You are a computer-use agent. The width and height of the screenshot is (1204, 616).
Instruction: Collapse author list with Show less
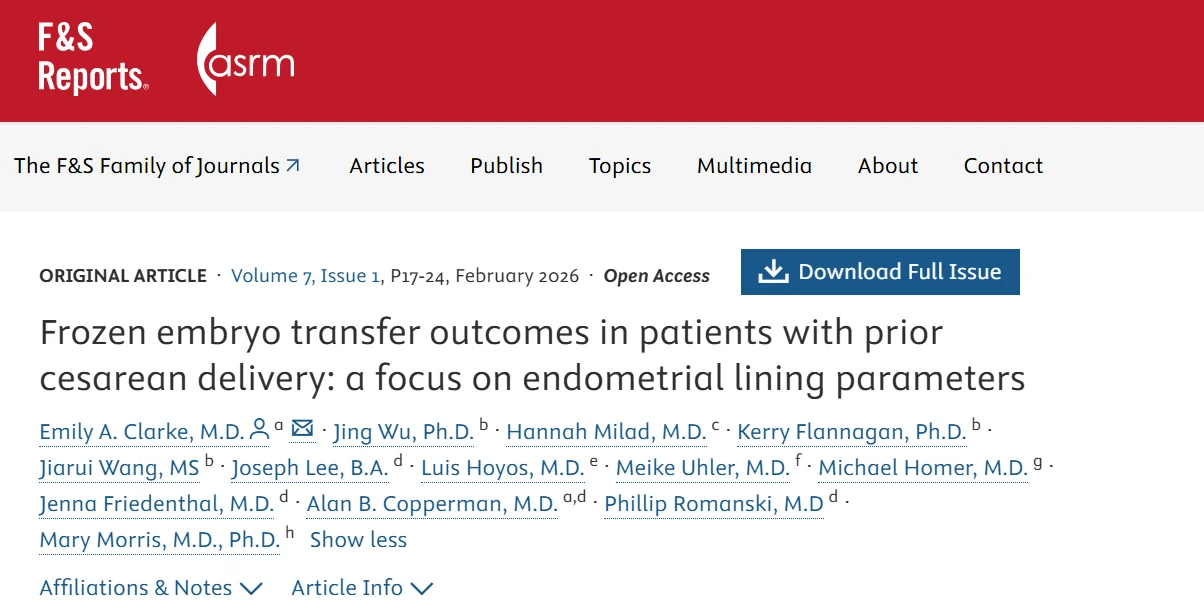(x=358, y=540)
